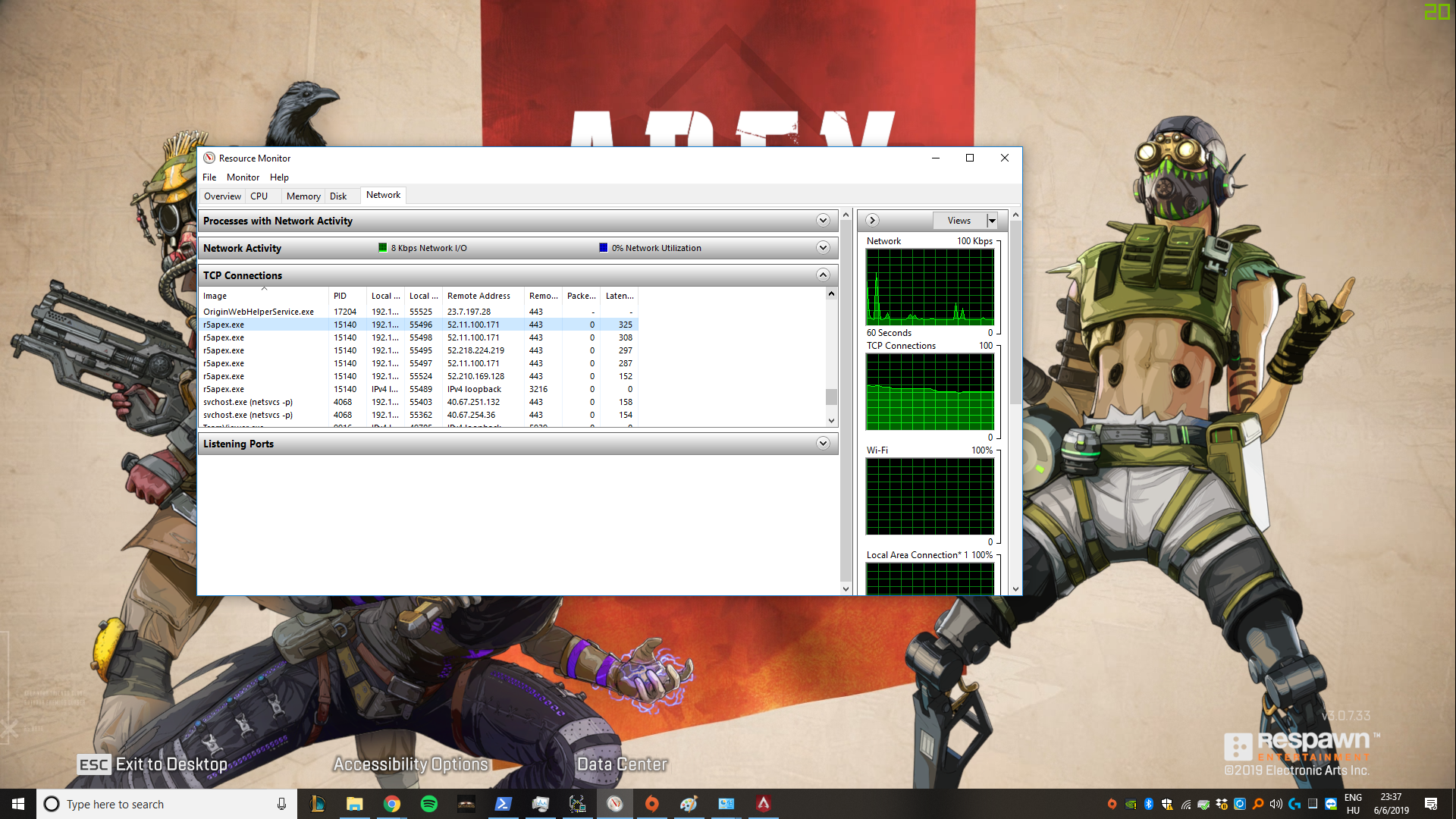Select svchost.exe row with remote 40.67.254.36
Image resolution: width=1456 pixels, height=819 pixels.
pos(418,415)
